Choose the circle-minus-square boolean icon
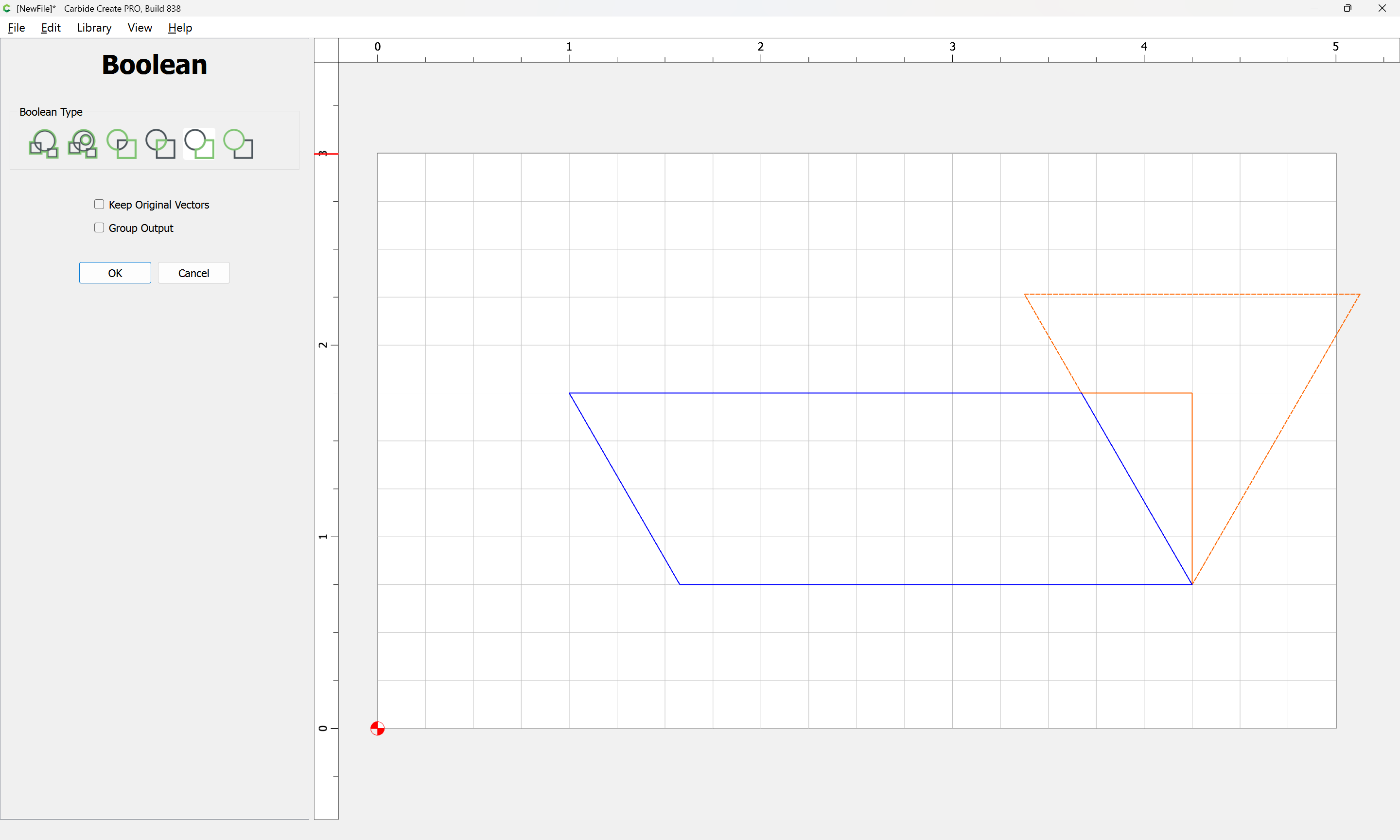The height and width of the screenshot is (840, 1400). point(238,144)
